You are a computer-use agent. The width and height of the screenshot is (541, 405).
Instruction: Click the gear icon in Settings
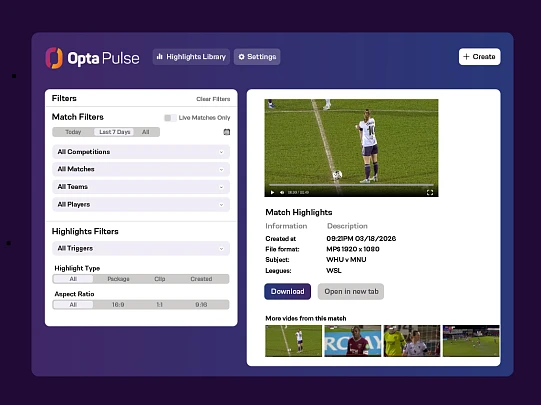(x=242, y=57)
